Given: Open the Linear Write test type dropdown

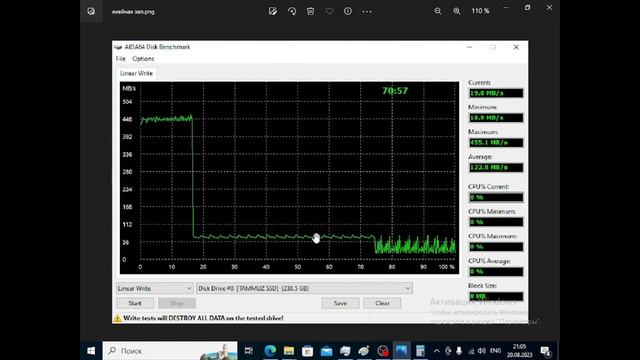Looking at the screenshot, I should click(x=155, y=289).
